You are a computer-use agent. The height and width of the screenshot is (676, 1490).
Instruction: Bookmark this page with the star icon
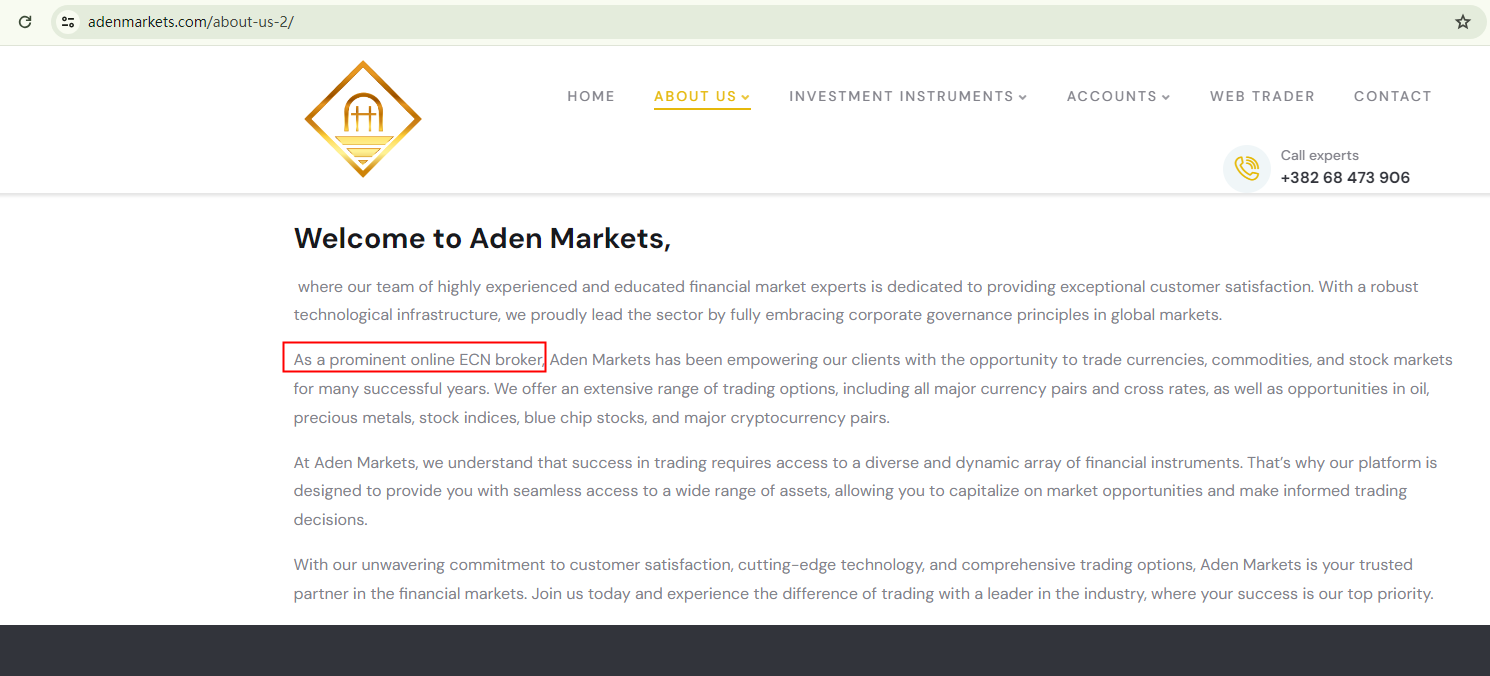1462,21
